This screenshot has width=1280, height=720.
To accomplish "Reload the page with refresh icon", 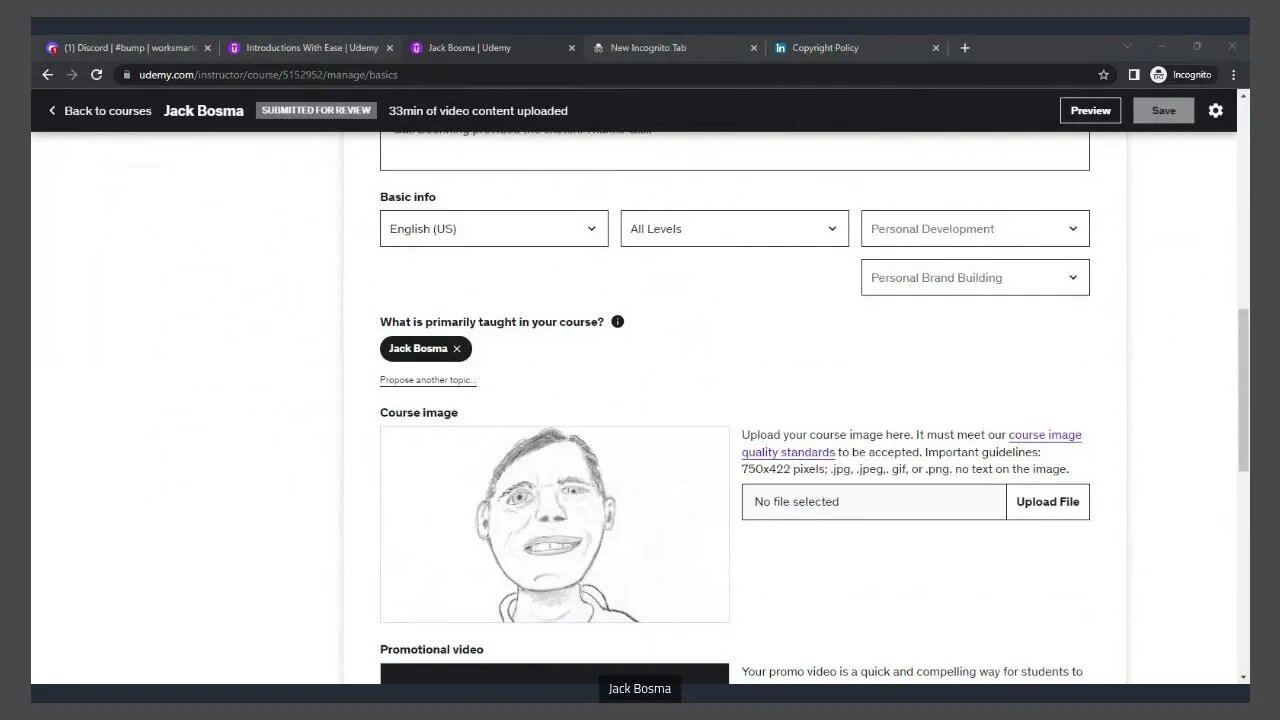I will pos(97,75).
